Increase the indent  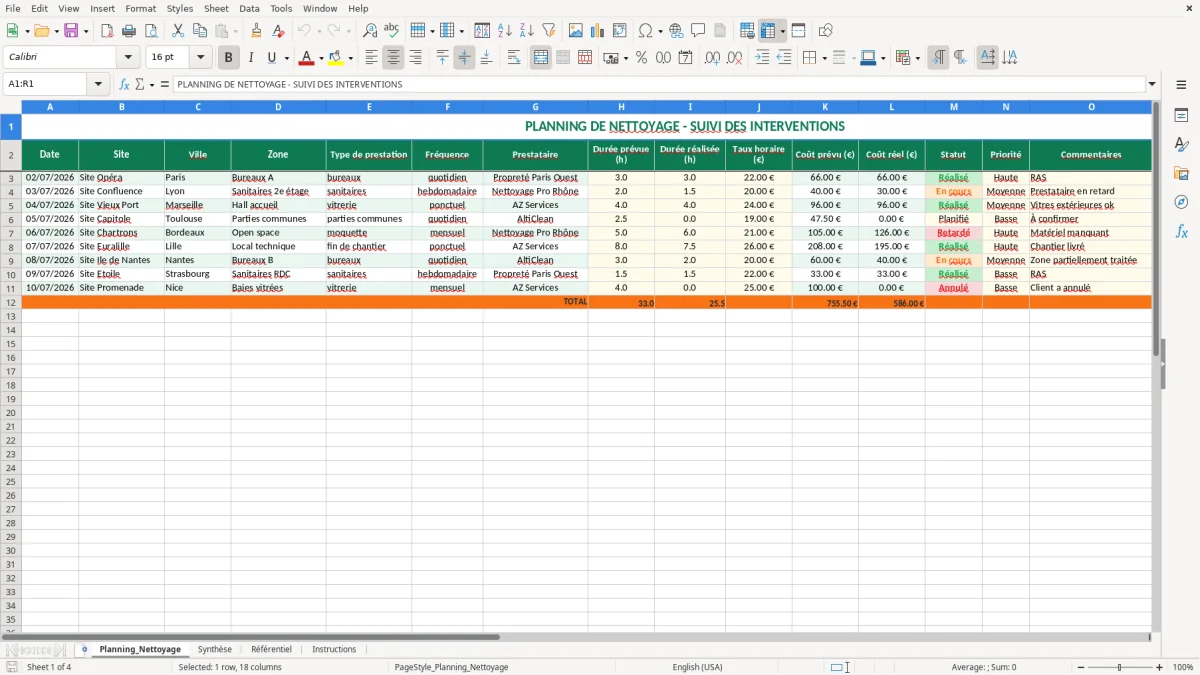762,58
